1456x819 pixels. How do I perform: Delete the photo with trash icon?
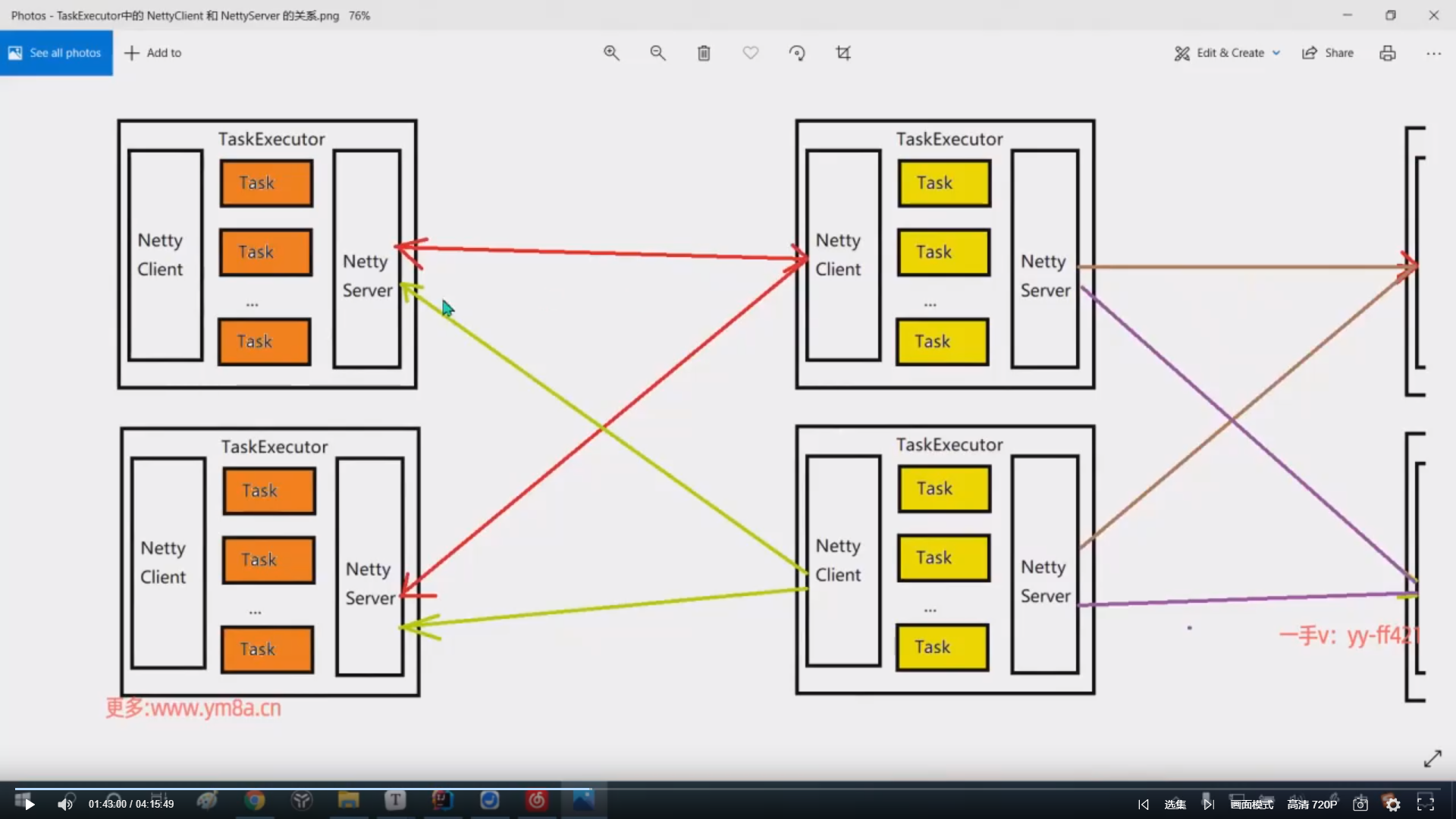(704, 53)
